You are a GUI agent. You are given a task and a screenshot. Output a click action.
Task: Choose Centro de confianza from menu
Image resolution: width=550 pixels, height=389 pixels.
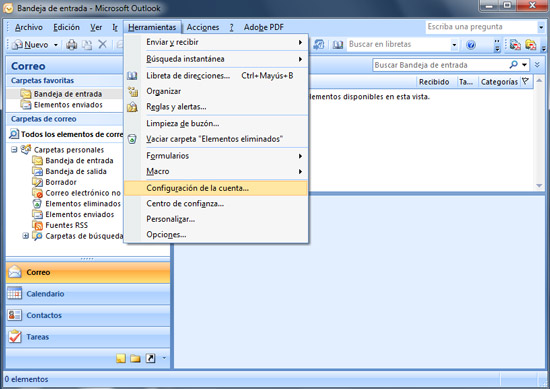pyautogui.click(x=216, y=203)
